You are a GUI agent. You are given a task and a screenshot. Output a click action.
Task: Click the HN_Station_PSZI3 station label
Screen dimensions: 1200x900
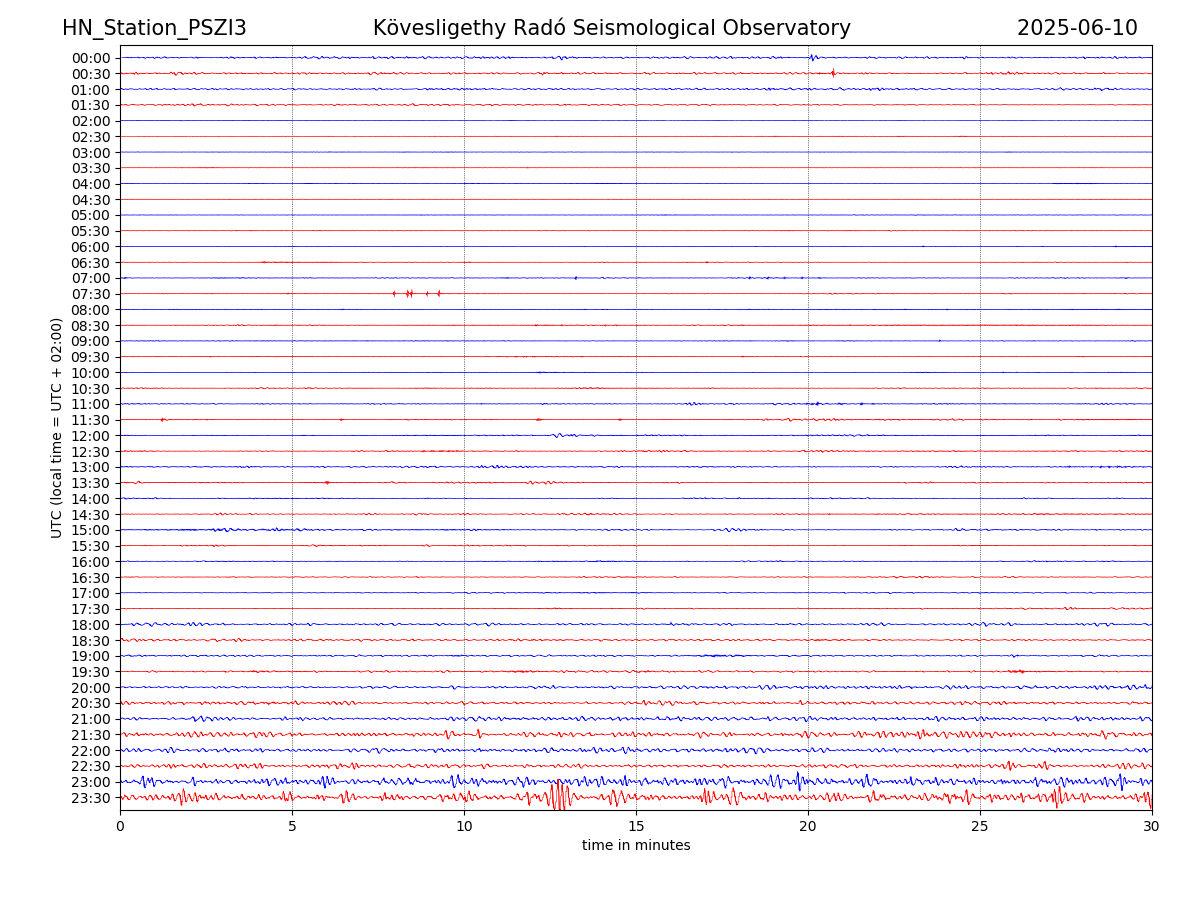(154, 28)
